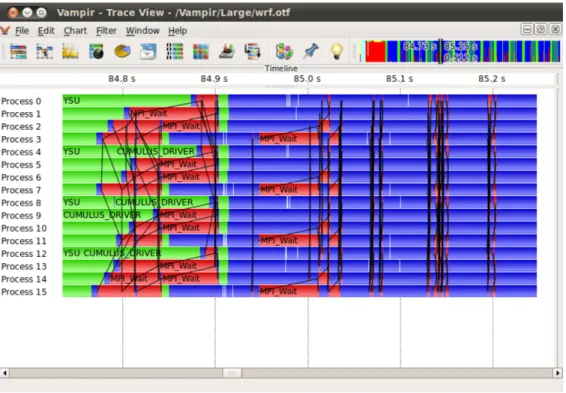The width and height of the screenshot is (566, 393).
Task: Select the Process 4 row label
Action: click(x=21, y=152)
